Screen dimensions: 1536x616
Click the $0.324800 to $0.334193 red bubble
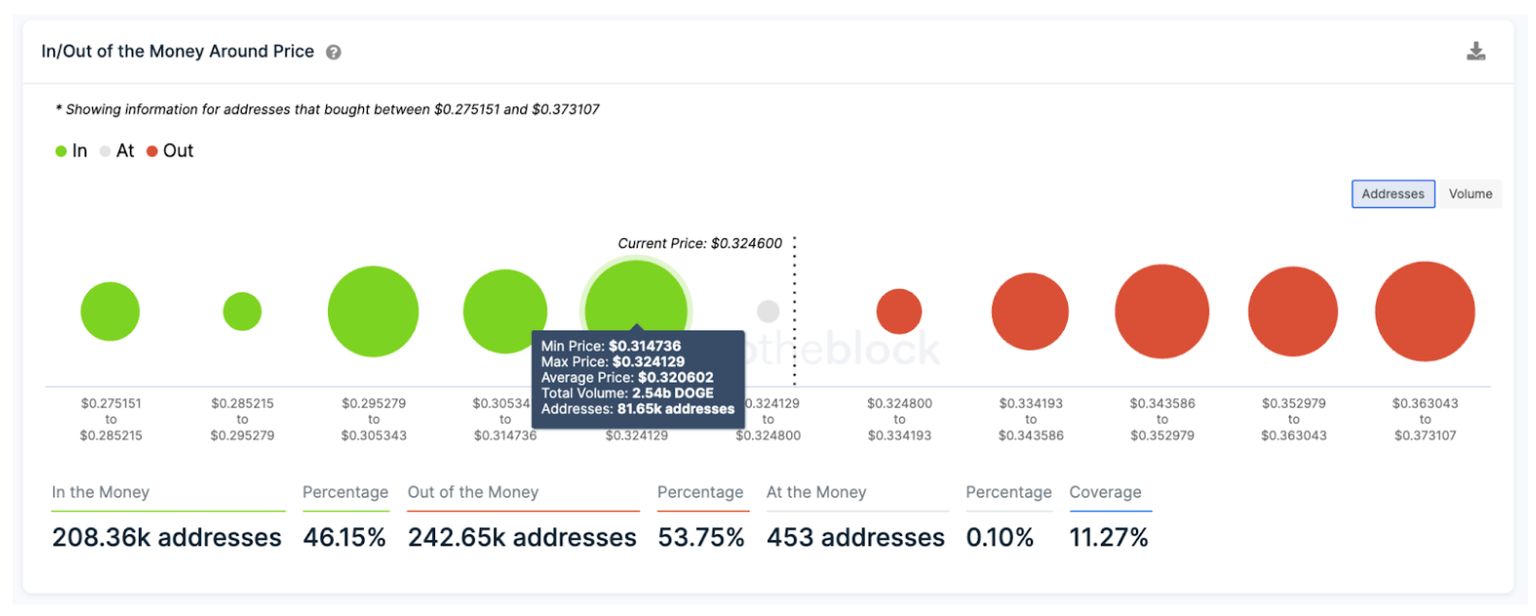tap(899, 311)
